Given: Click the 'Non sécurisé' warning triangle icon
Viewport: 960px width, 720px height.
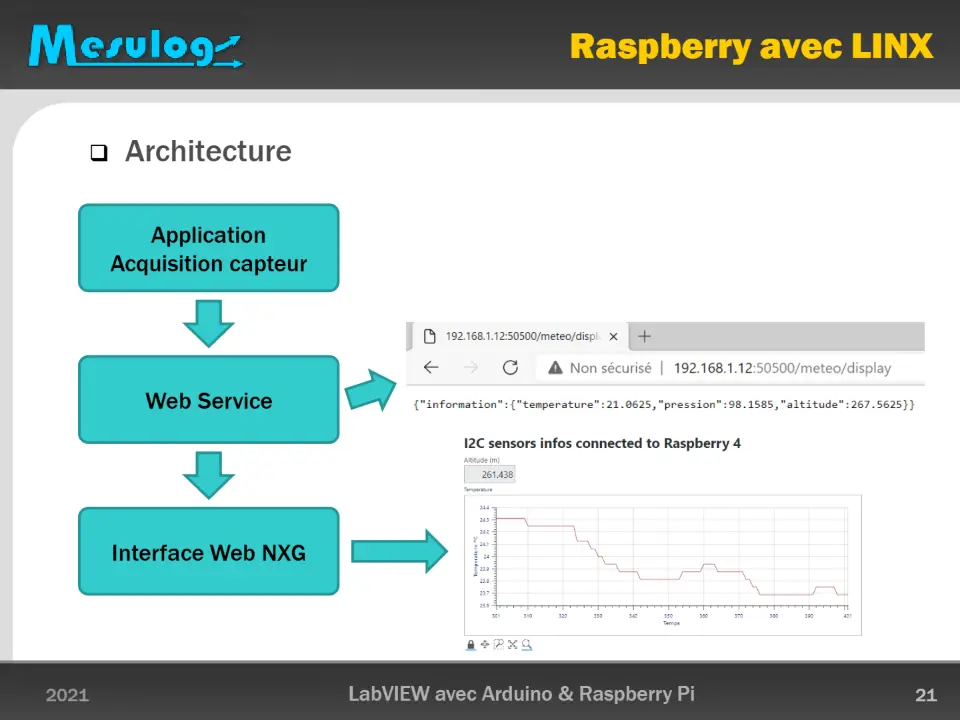Looking at the screenshot, I should click(x=555, y=367).
